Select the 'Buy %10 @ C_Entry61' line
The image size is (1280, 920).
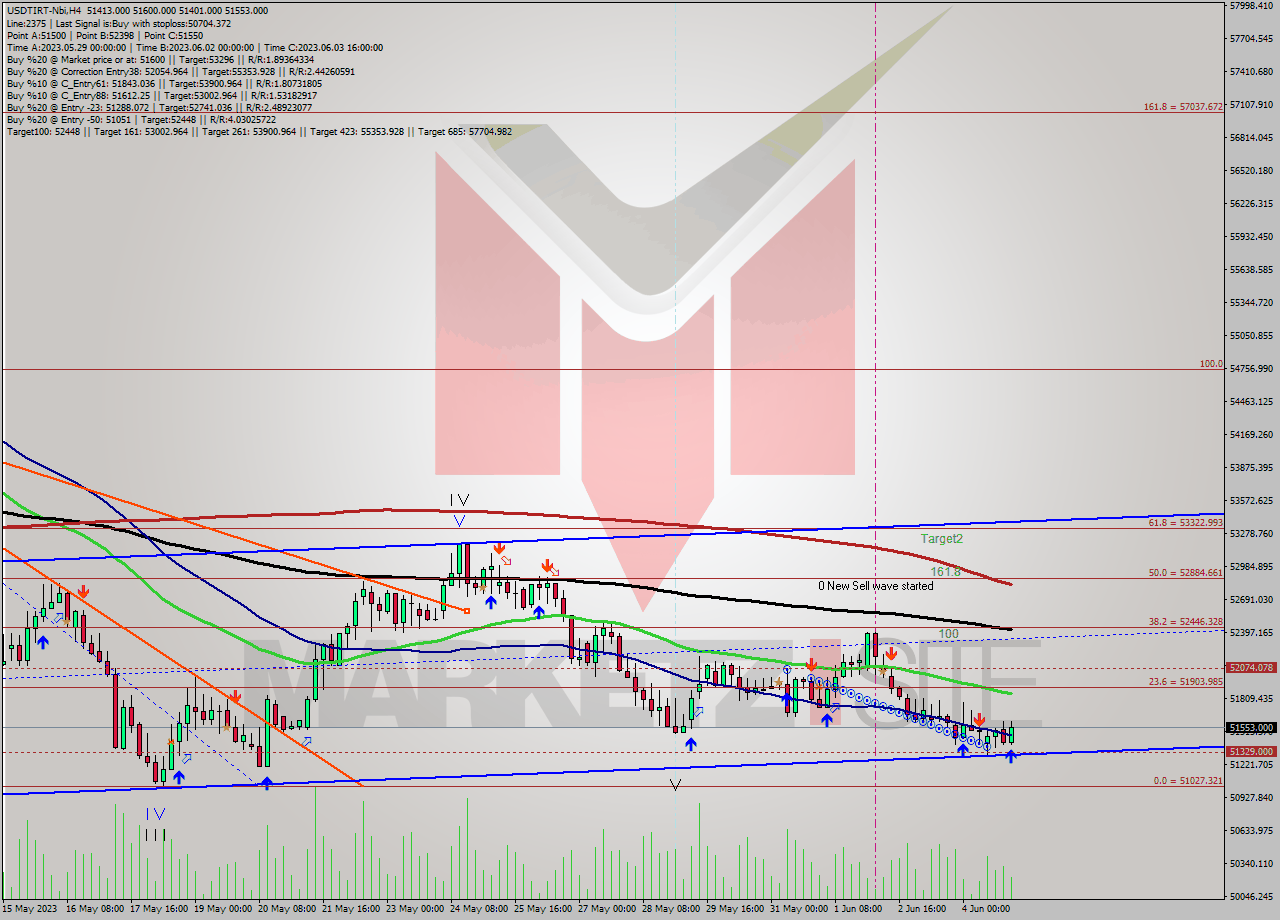[x=164, y=83]
